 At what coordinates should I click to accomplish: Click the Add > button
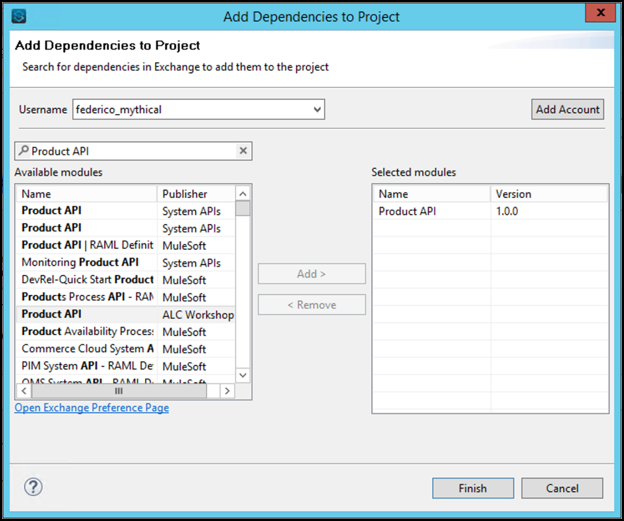(x=312, y=274)
